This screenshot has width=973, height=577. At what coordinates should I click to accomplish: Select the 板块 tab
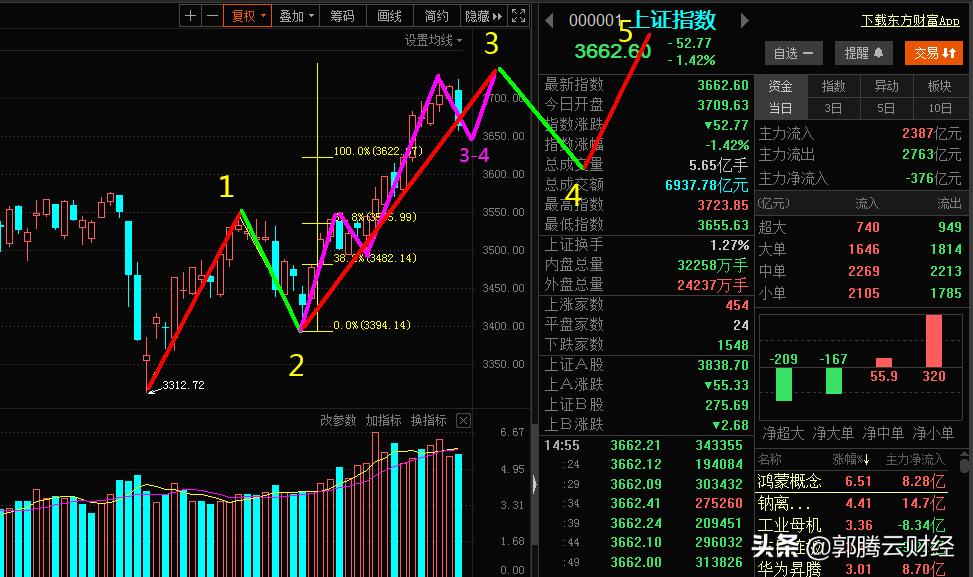(x=939, y=86)
